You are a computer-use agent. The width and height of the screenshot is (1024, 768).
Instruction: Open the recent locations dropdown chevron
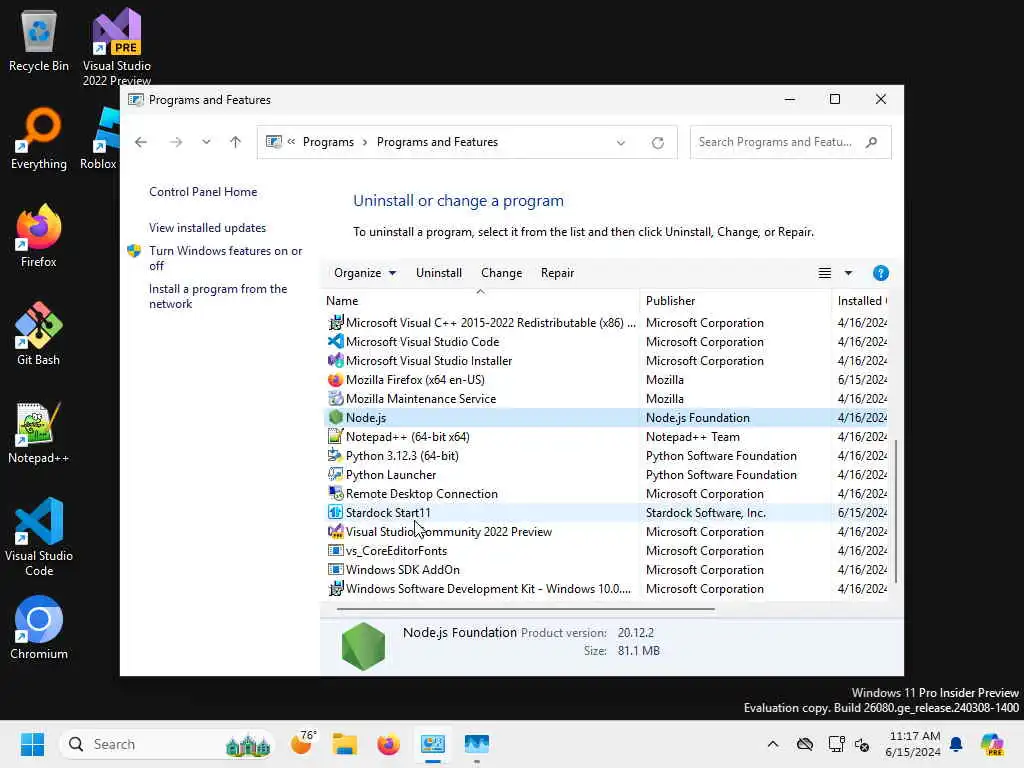206,142
